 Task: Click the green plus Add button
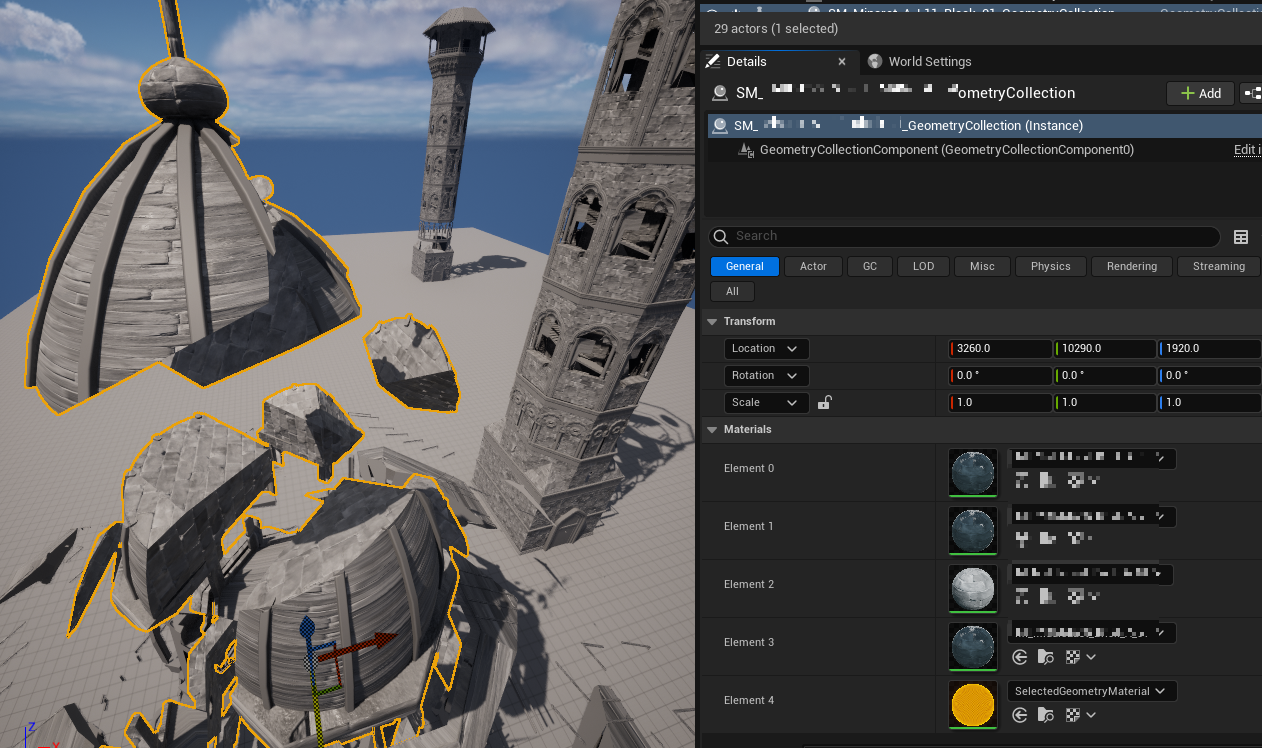pyautogui.click(x=1200, y=93)
